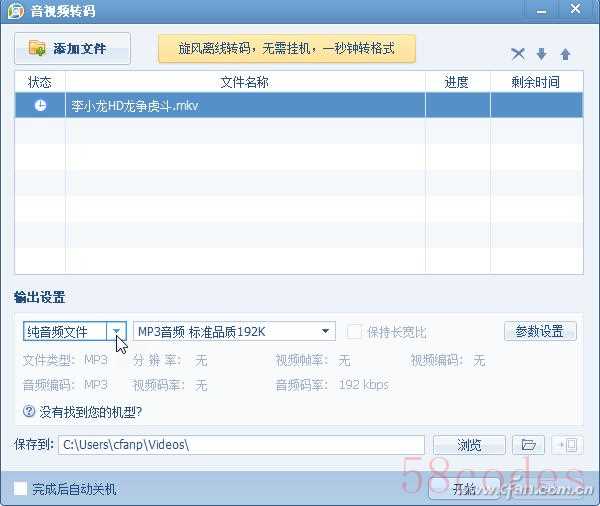Image resolution: width=600 pixels, height=506 pixels.
Task: Open the MP3音频 标准品质192K dropdown
Action: (x=326, y=332)
